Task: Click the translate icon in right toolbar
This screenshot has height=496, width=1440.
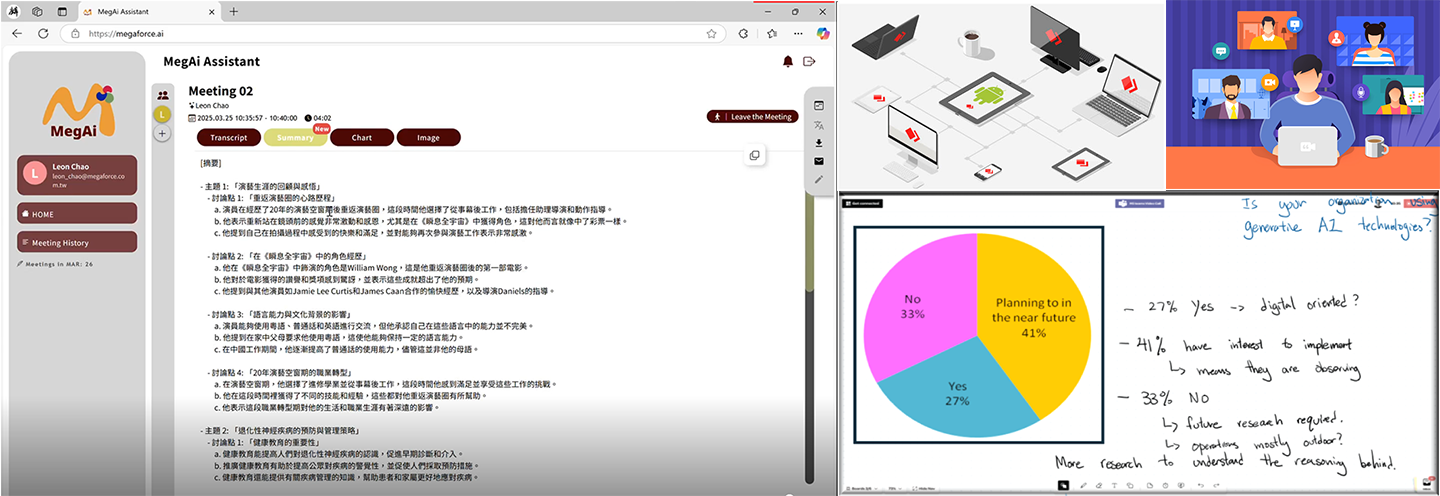Action: (x=819, y=125)
